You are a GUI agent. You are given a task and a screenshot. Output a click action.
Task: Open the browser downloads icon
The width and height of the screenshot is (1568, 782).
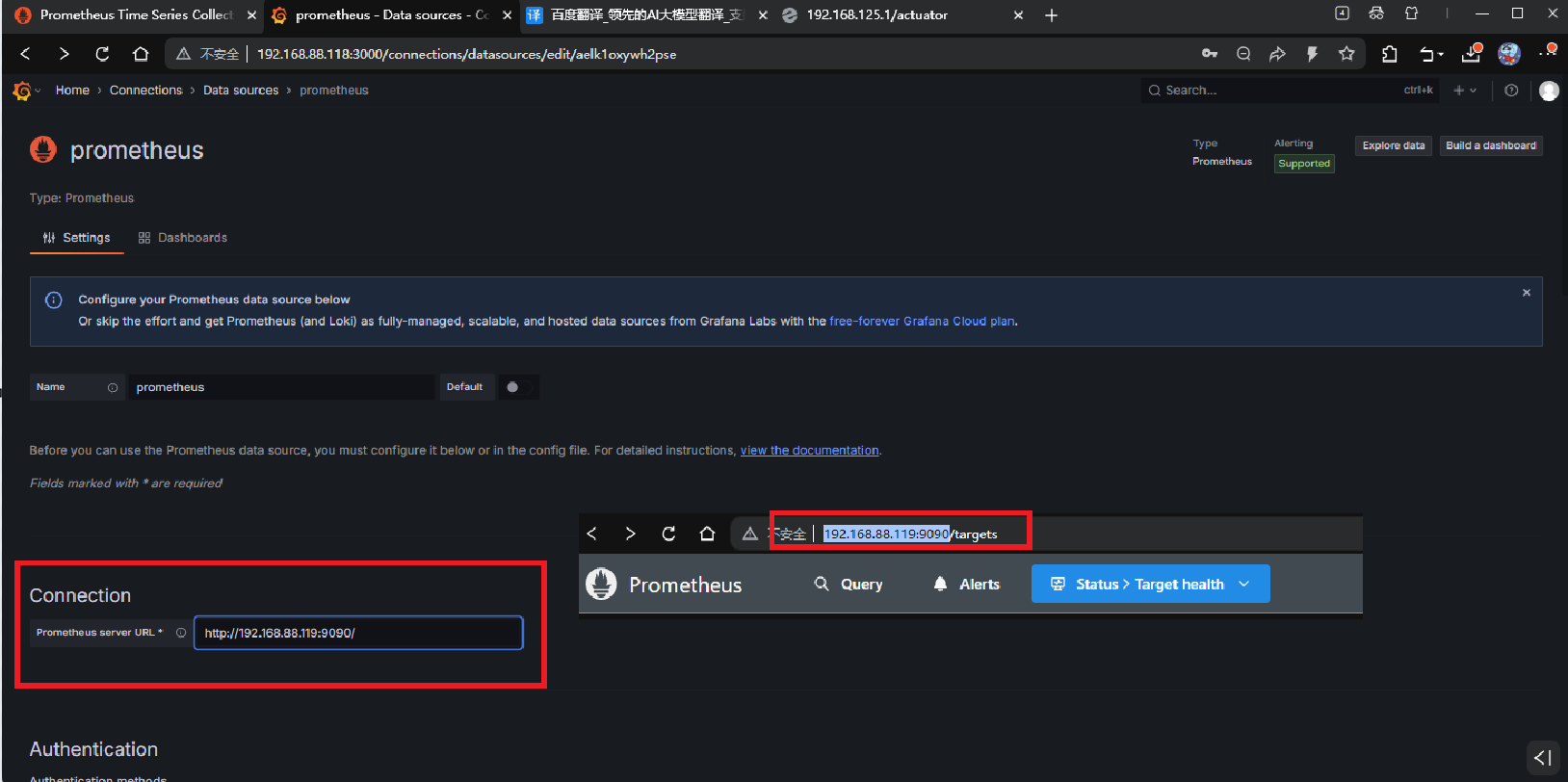point(1472,54)
